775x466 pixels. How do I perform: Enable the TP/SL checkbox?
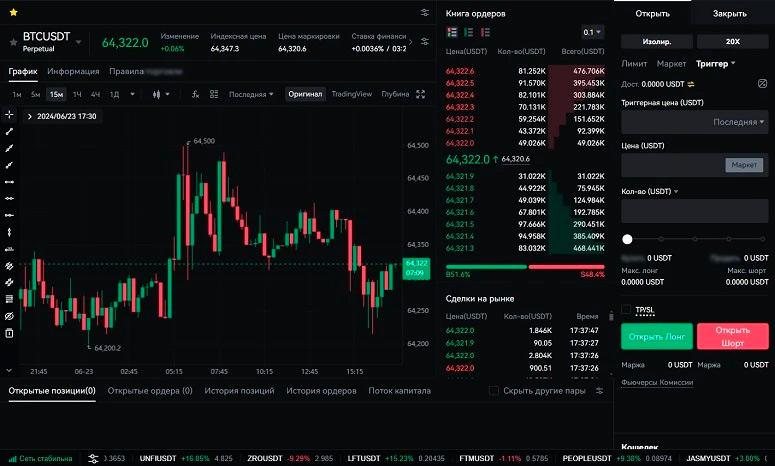pos(627,310)
